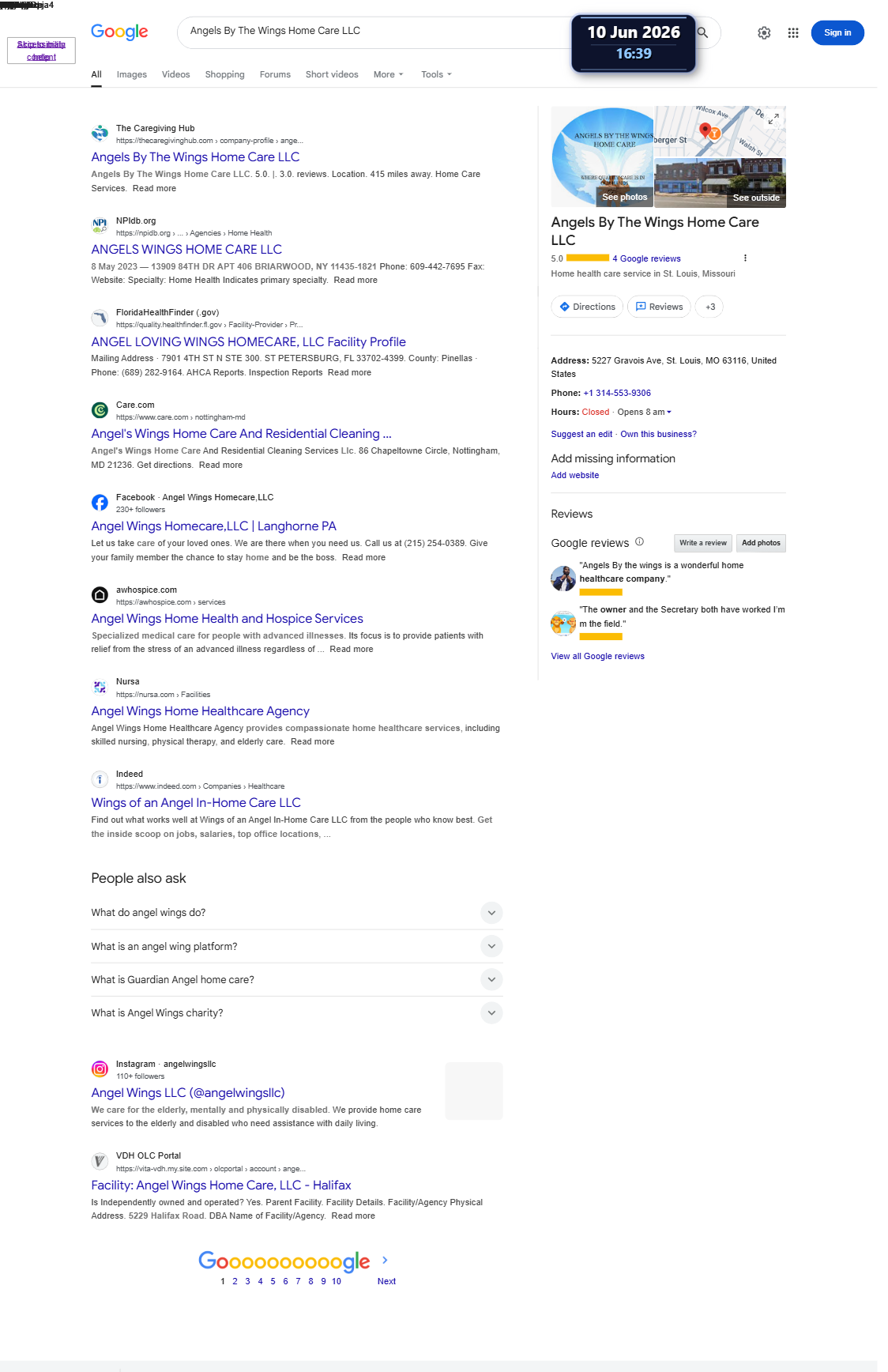The image size is (888, 1372).
Task: Open the Tools dropdown
Action: click(x=436, y=74)
